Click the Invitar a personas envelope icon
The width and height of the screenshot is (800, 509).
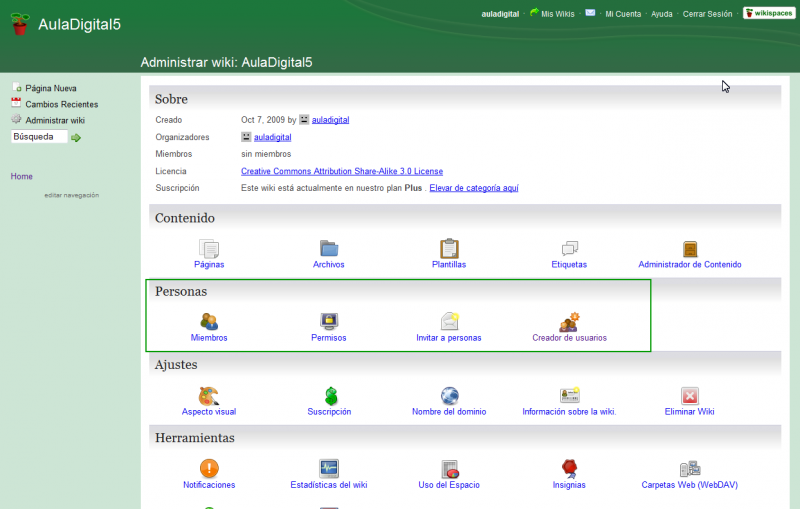449,321
